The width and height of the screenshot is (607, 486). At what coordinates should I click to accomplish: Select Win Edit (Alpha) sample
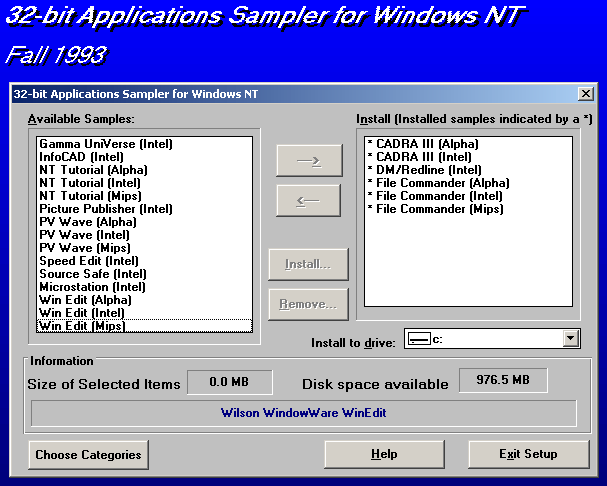(144, 300)
